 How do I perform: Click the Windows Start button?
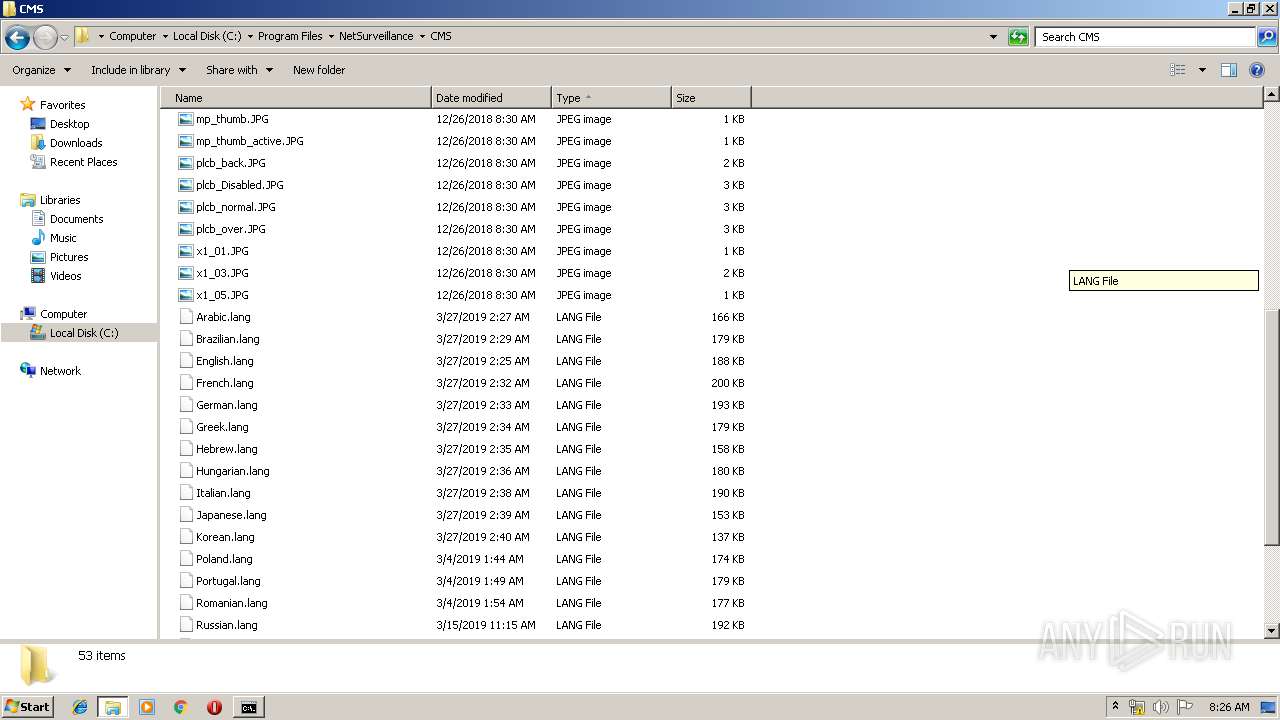pos(28,706)
